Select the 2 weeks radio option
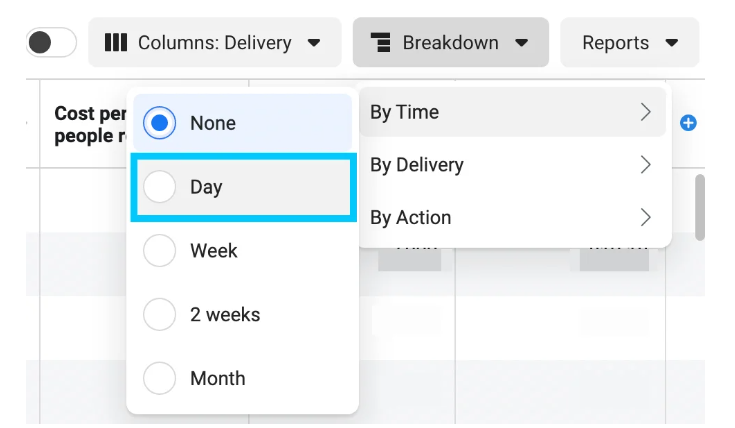This screenshot has height=428, width=735. (160, 315)
